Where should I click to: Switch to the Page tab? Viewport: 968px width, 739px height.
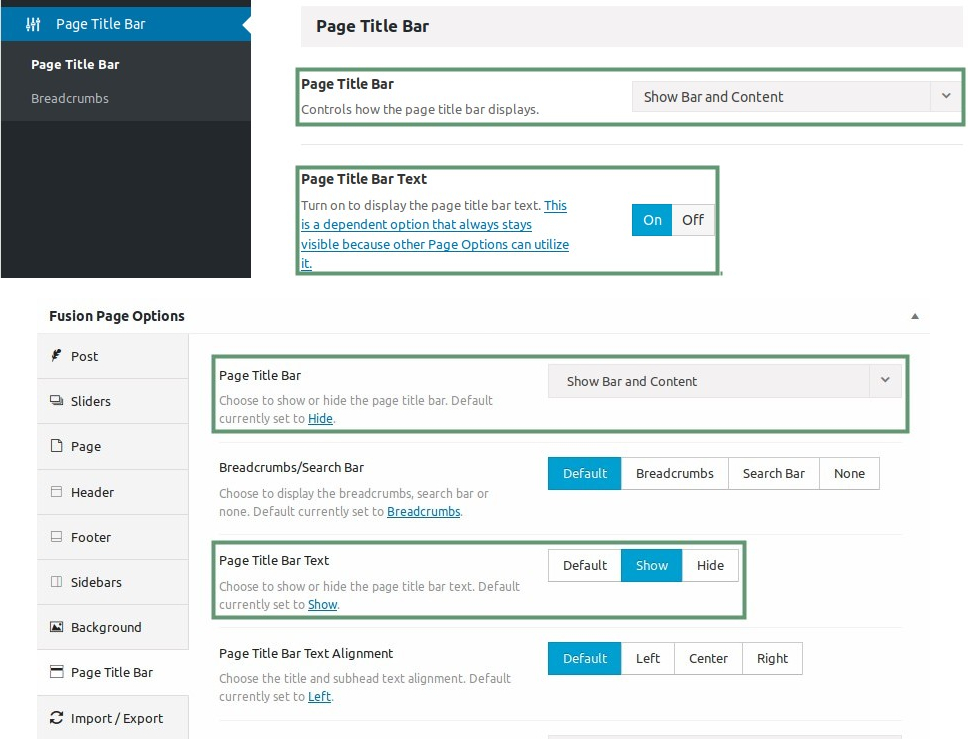tap(113, 446)
